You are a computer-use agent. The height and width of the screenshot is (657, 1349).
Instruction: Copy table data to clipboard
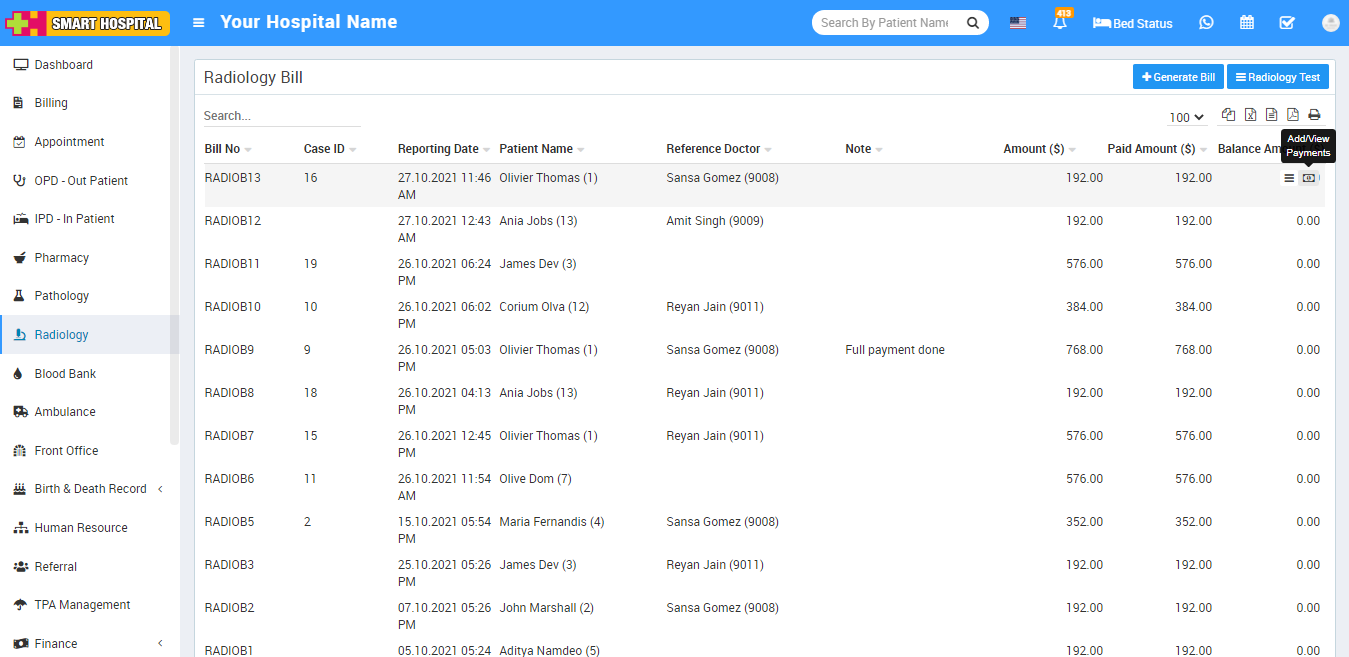click(1229, 115)
